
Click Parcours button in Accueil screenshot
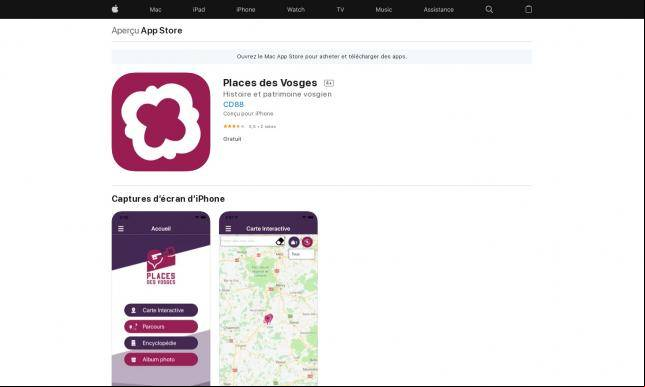click(161, 327)
